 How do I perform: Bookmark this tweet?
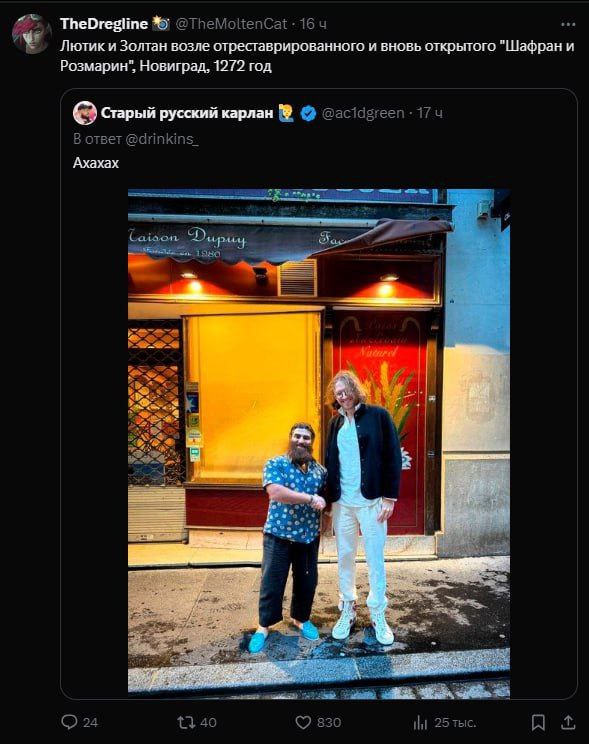point(538,722)
